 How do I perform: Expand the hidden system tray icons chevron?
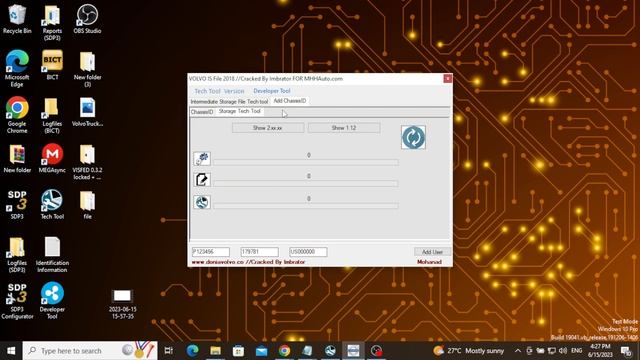(x=518, y=351)
